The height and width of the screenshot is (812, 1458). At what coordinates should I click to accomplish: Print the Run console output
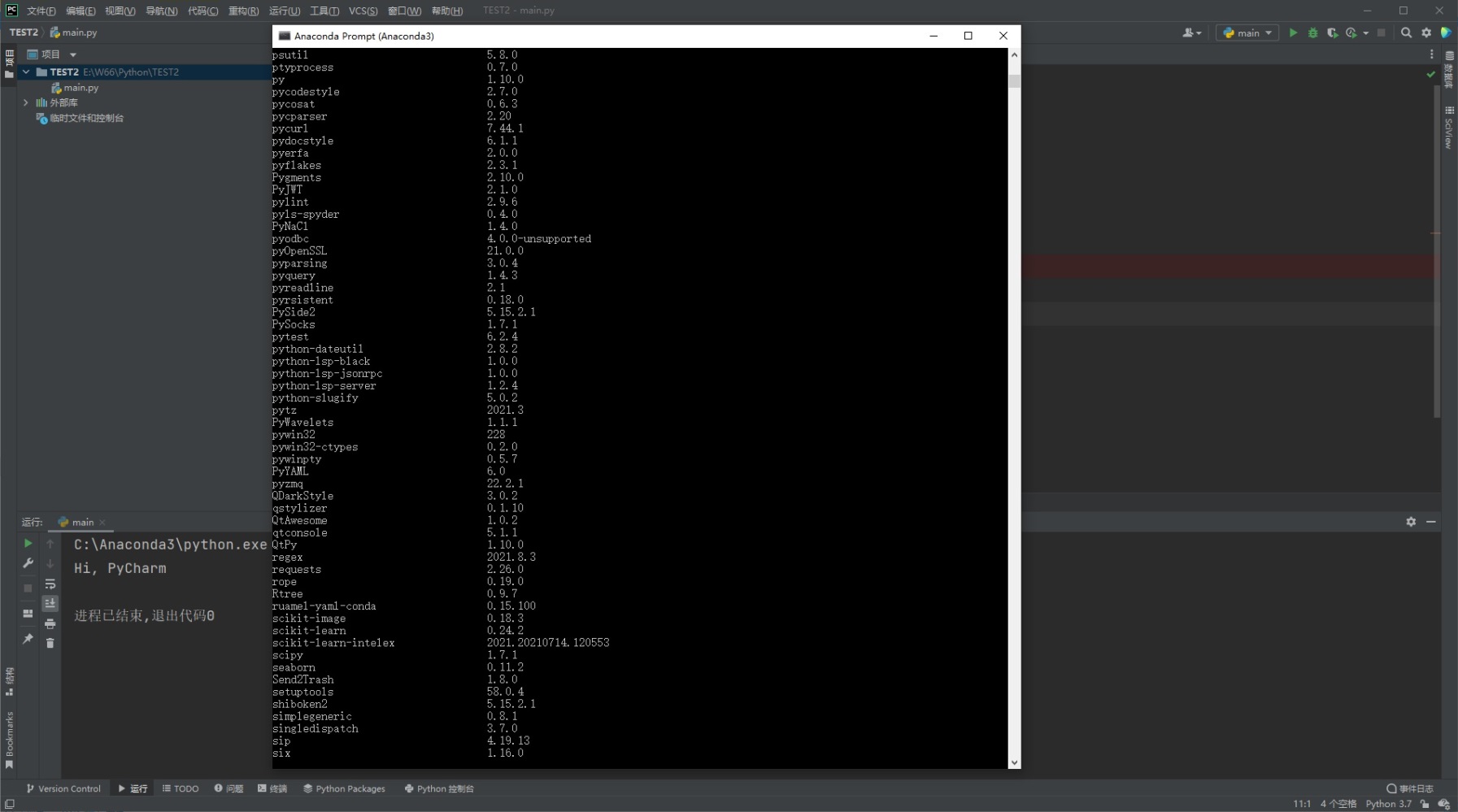click(50, 623)
